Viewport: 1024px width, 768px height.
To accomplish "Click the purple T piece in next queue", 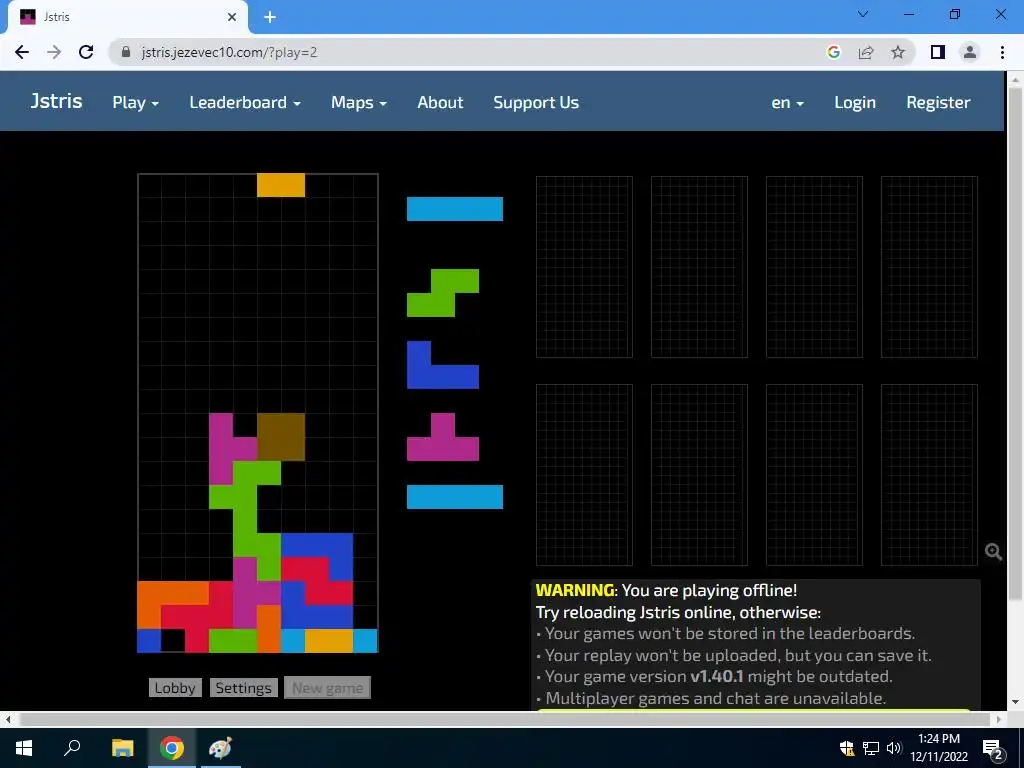I will (443, 437).
